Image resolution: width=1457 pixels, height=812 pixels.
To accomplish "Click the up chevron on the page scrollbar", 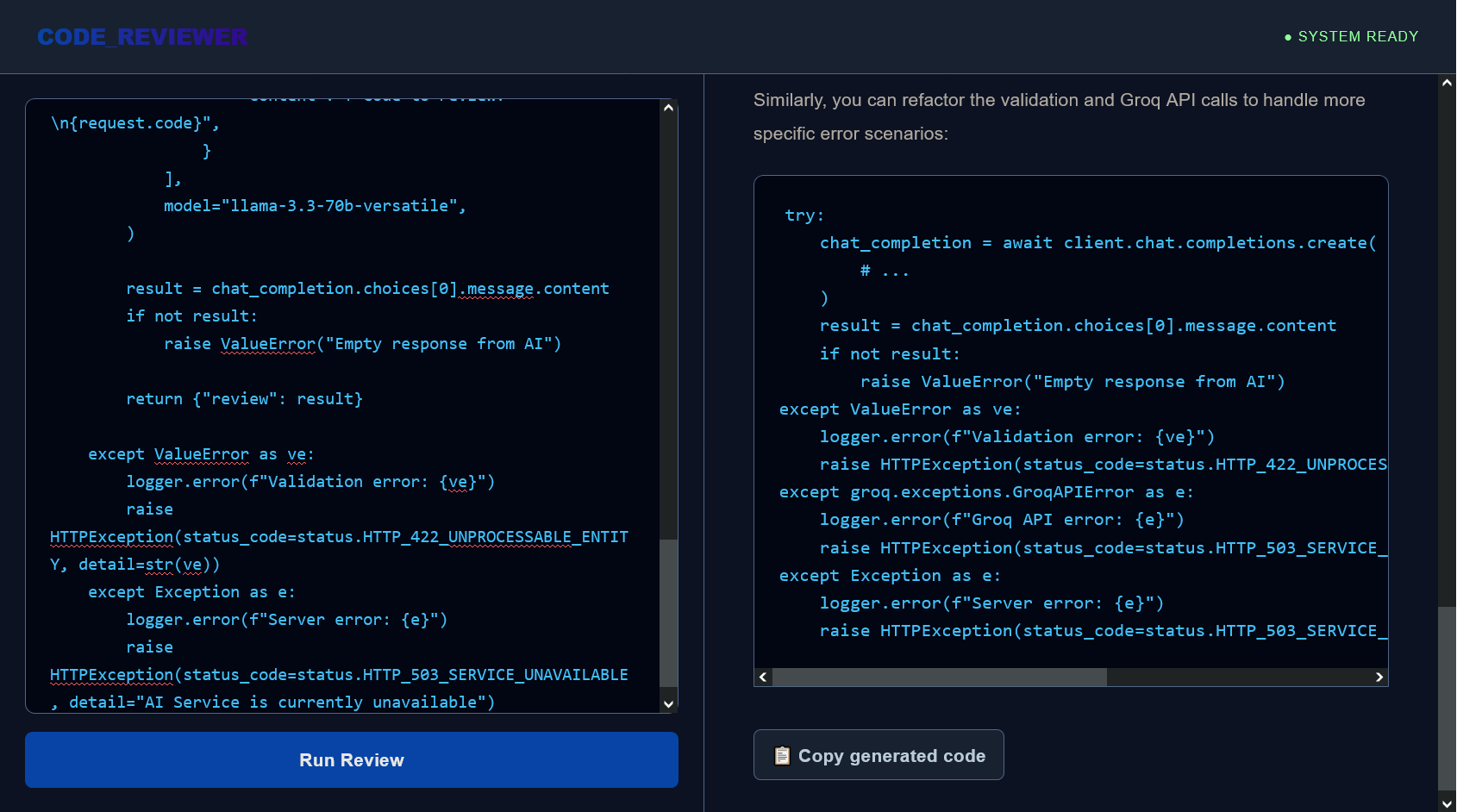I will coord(1446,82).
